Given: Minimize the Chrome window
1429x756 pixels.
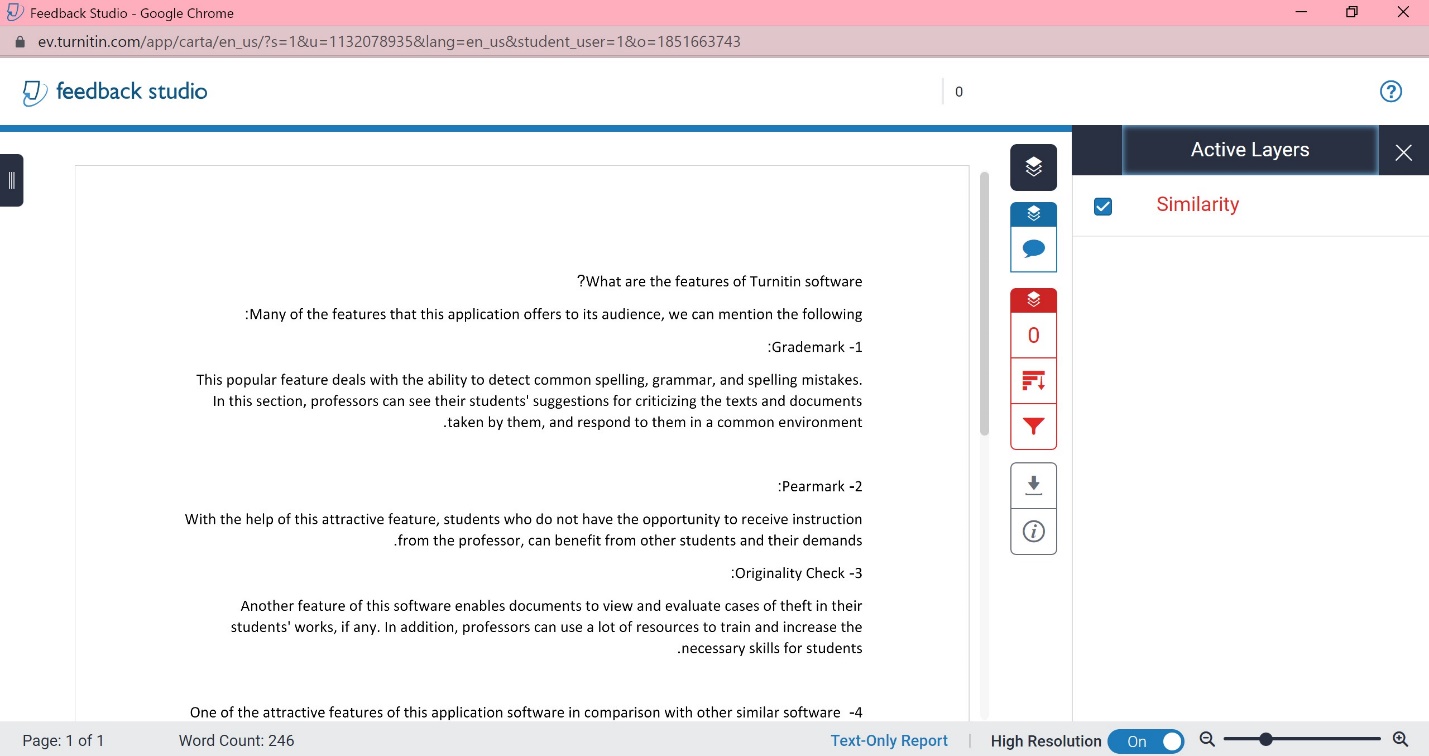Looking at the screenshot, I should [1301, 12].
